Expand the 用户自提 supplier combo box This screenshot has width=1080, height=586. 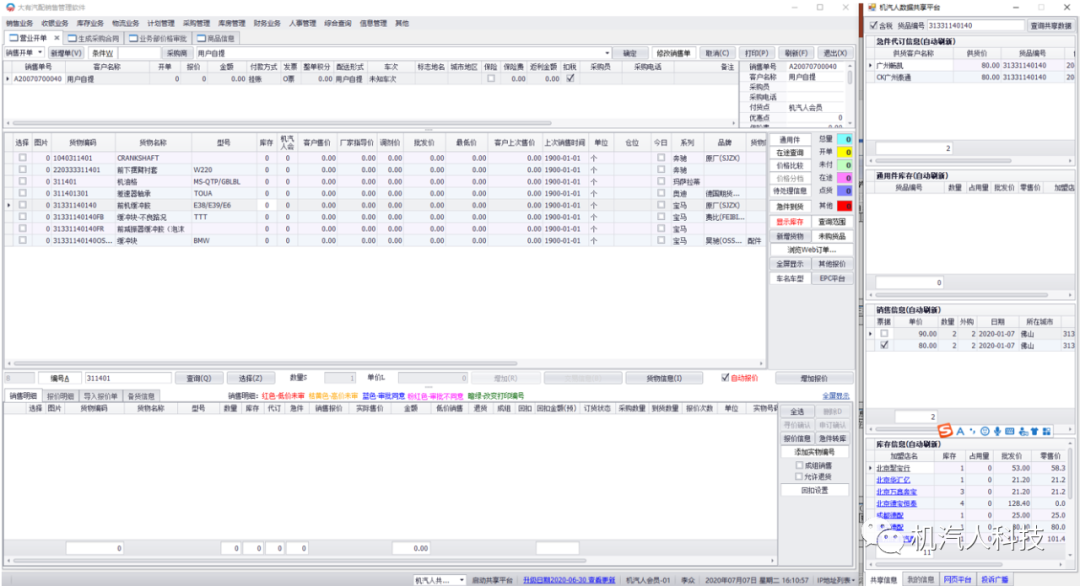point(607,53)
